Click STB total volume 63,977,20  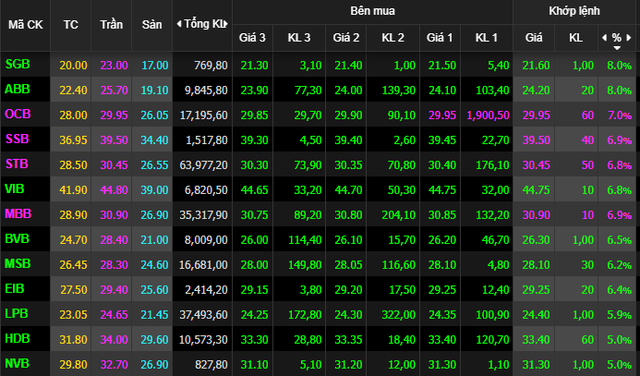pos(204,165)
